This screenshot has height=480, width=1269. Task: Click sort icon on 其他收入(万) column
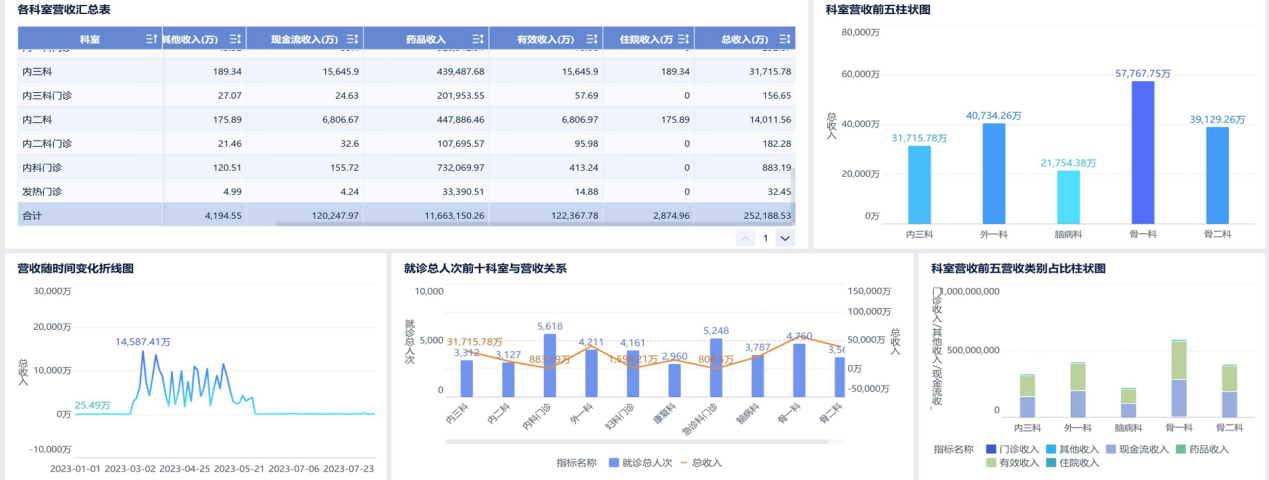(234, 39)
